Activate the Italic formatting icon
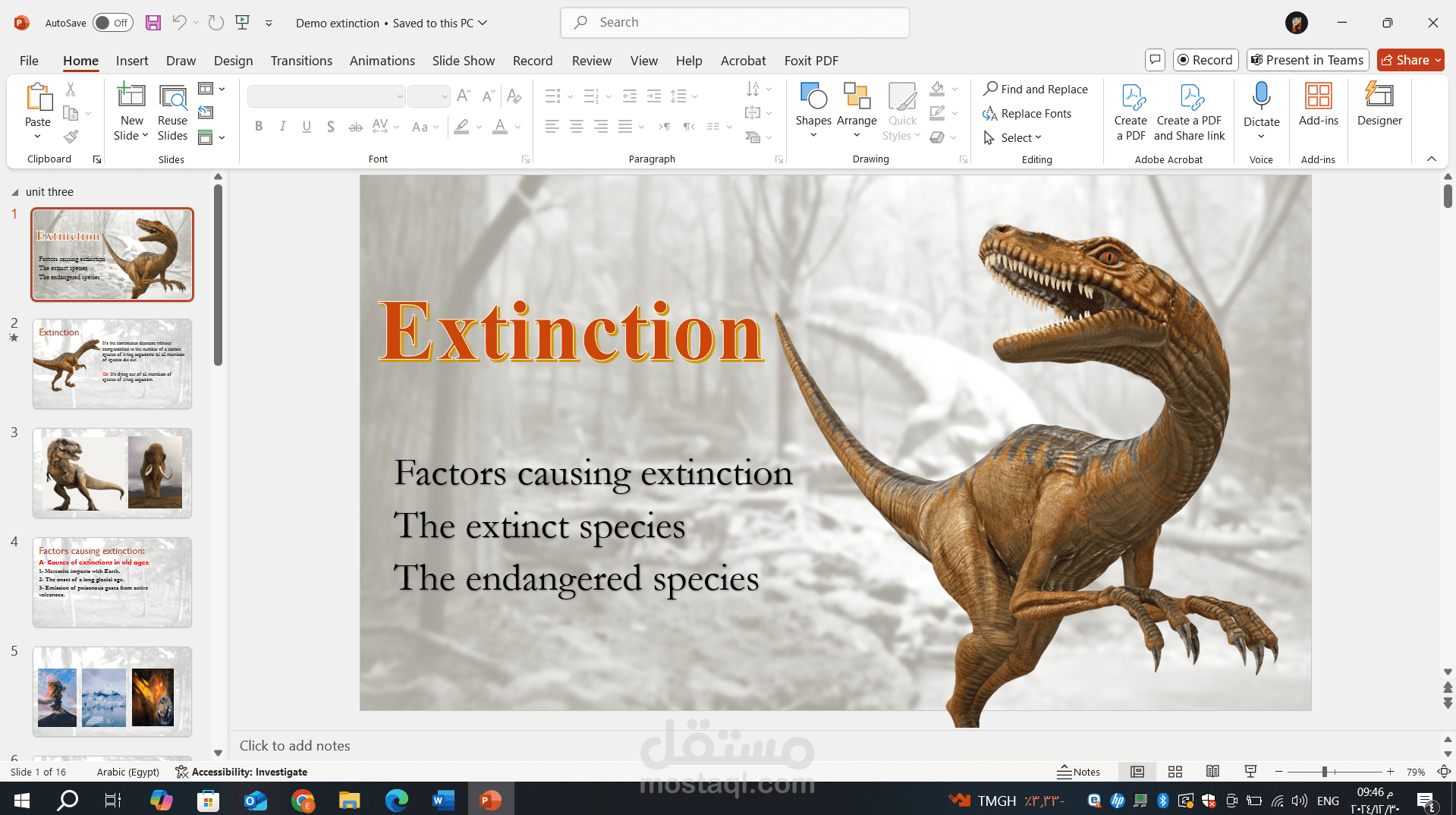The height and width of the screenshot is (815, 1456). tap(282, 127)
